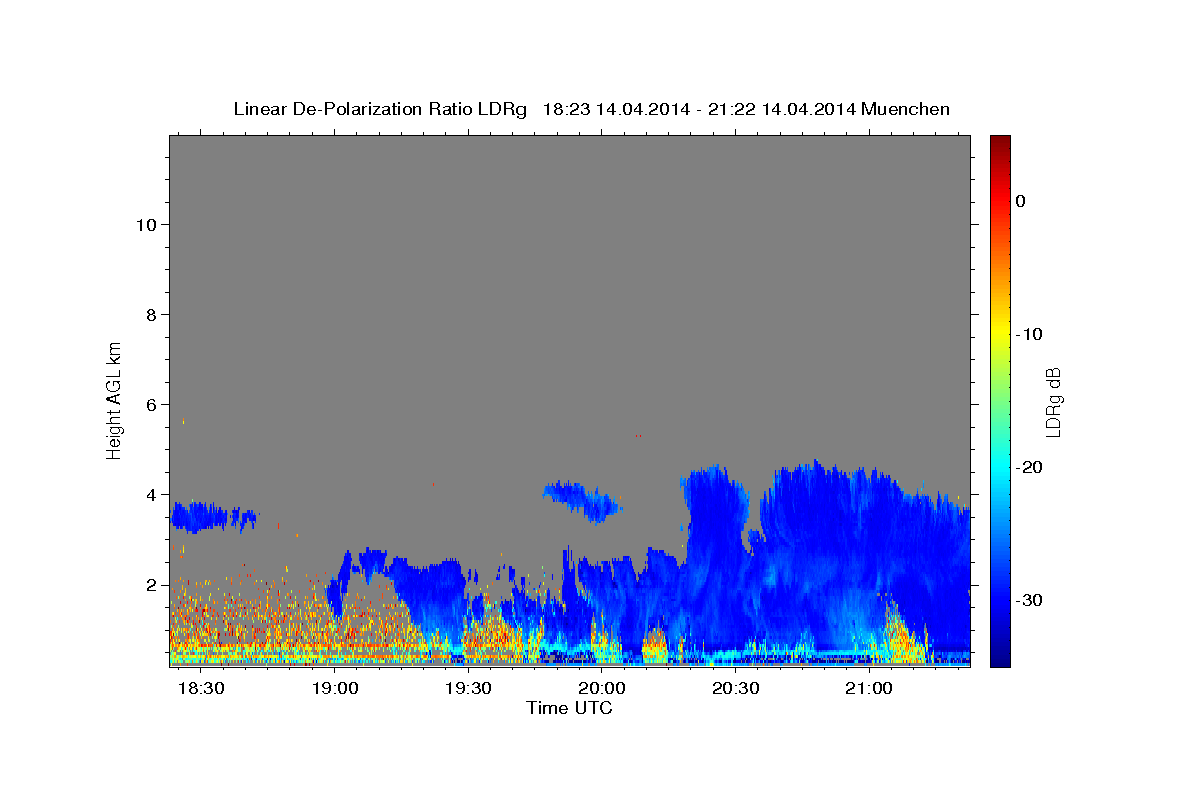Click the 0 dB colorbar label
The width and height of the screenshot is (1200, 800).
[1020, 201]
